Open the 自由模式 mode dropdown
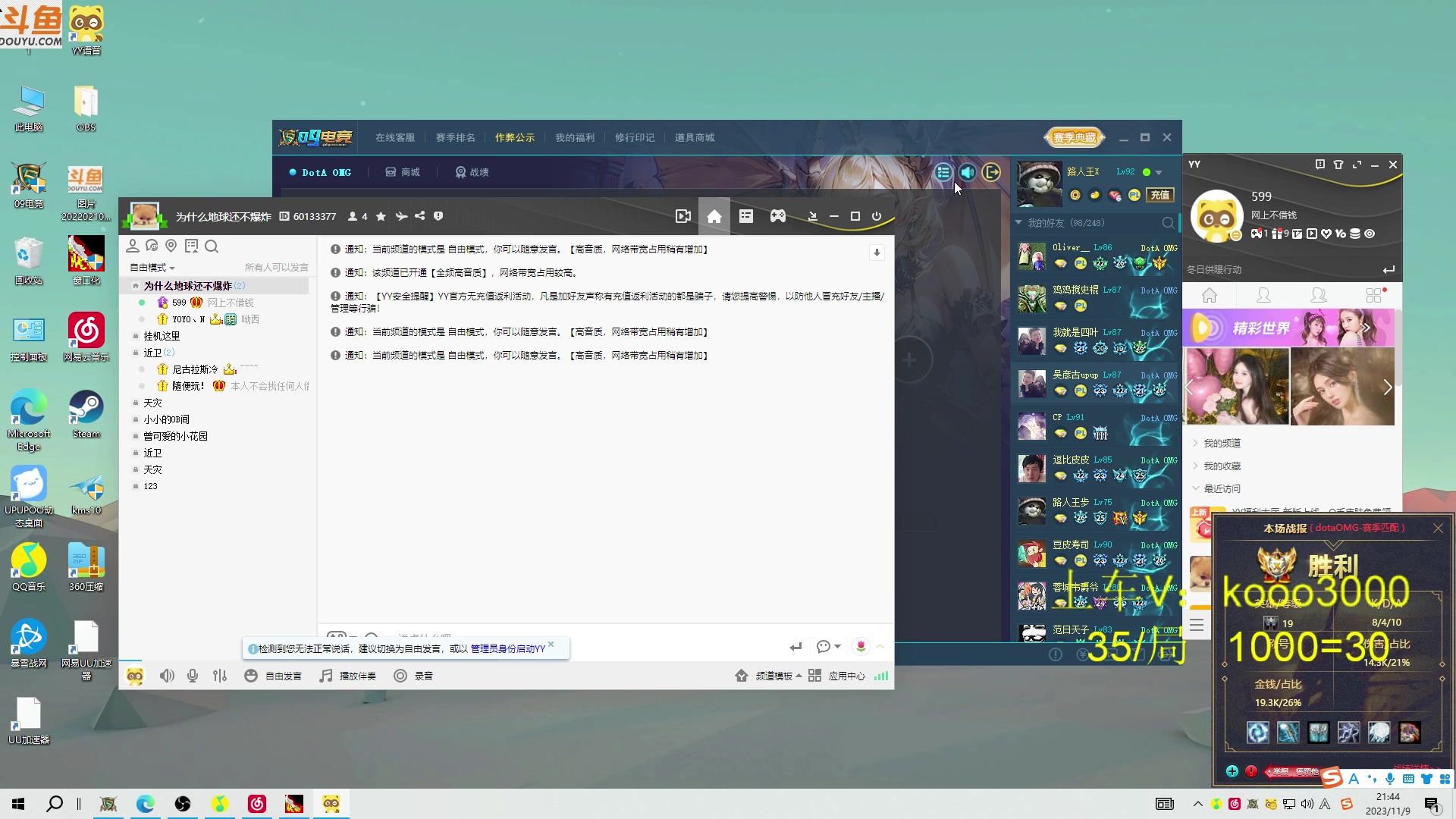 click(152, 268)
